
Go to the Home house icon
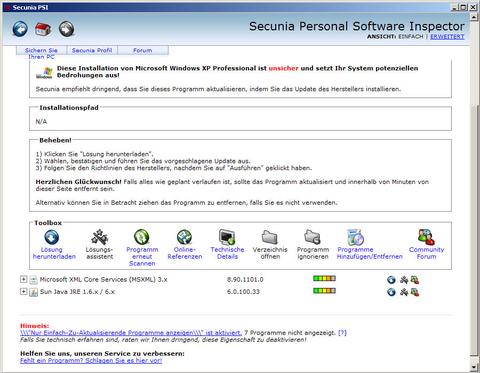(43, 29)
